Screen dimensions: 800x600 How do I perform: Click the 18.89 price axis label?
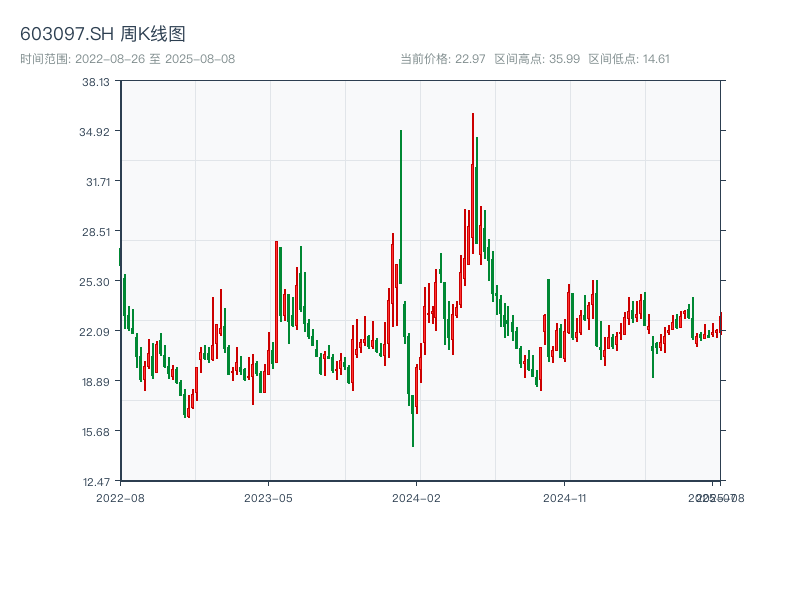click(96, 382)
